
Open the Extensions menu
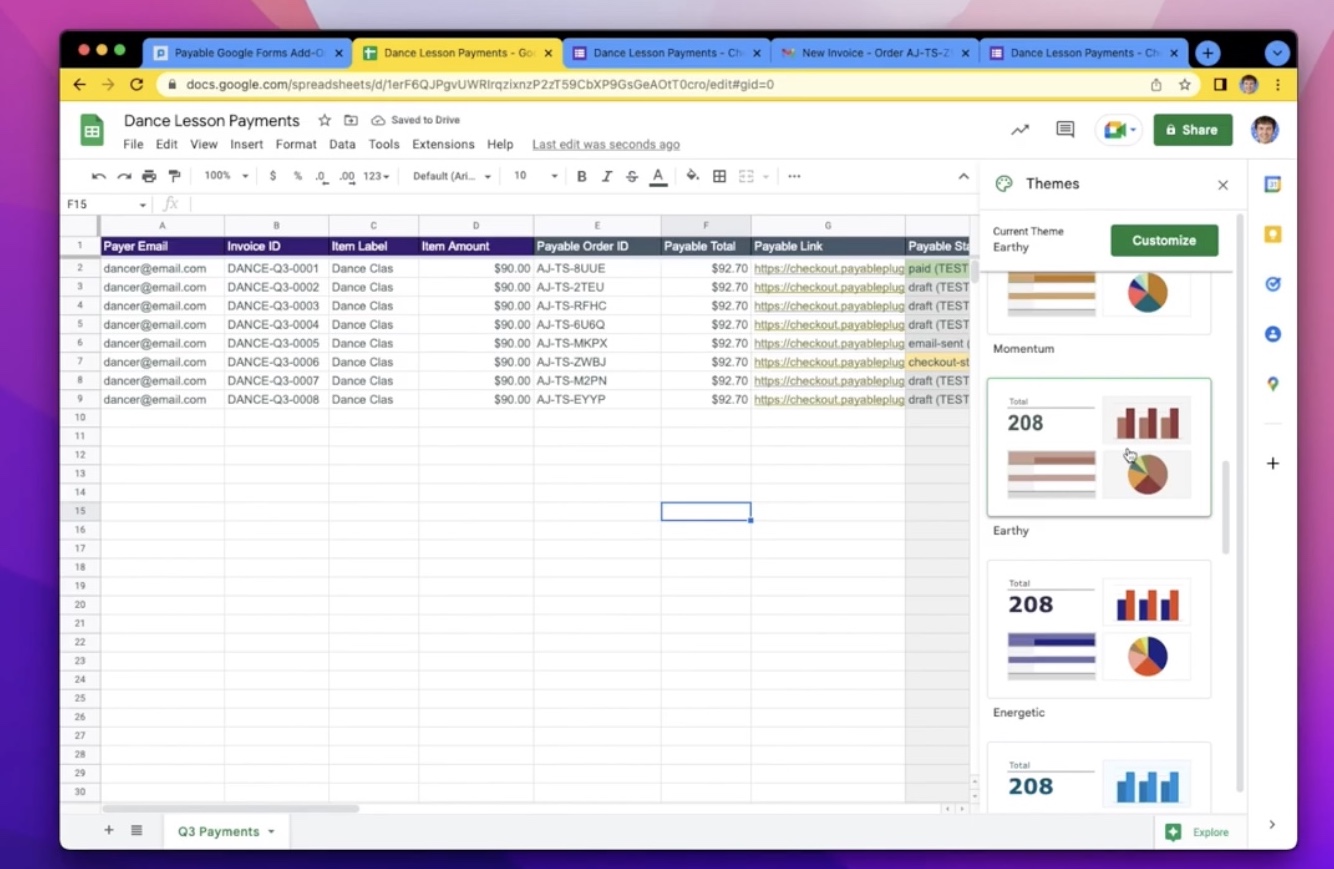click(443, 144)
